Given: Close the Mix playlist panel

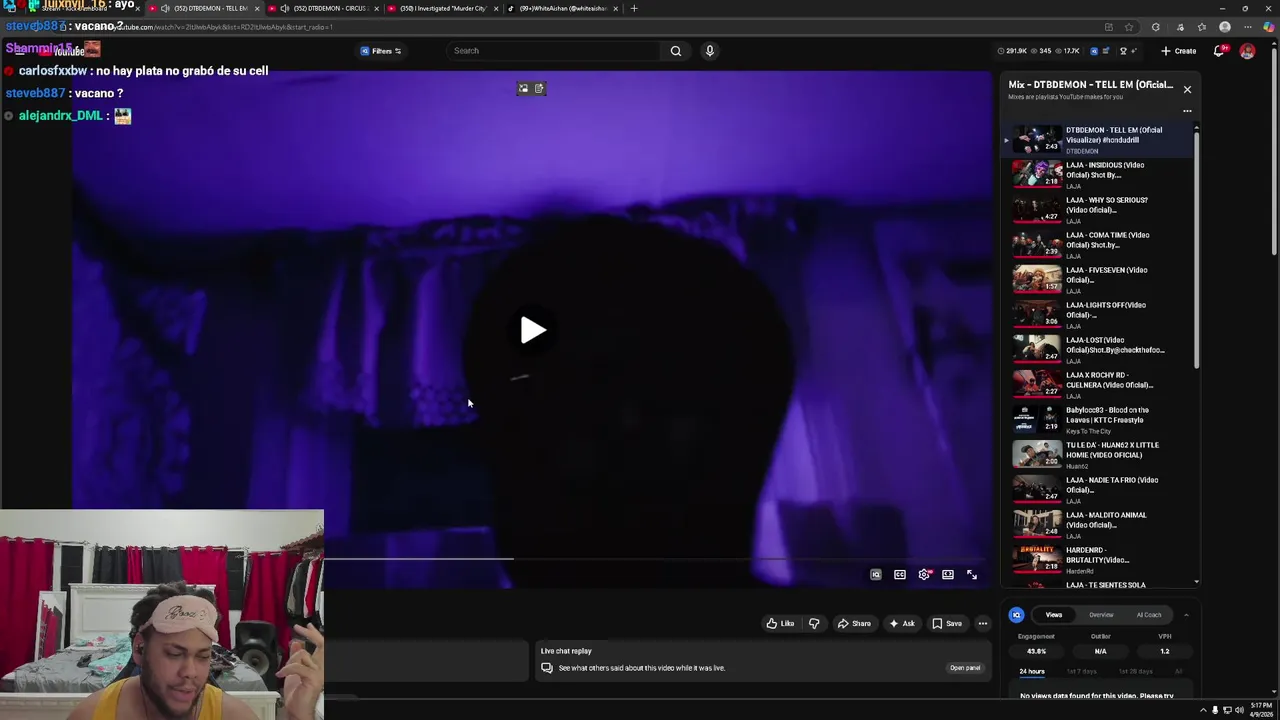Looking at the screenshot, I should (1187, 89).
